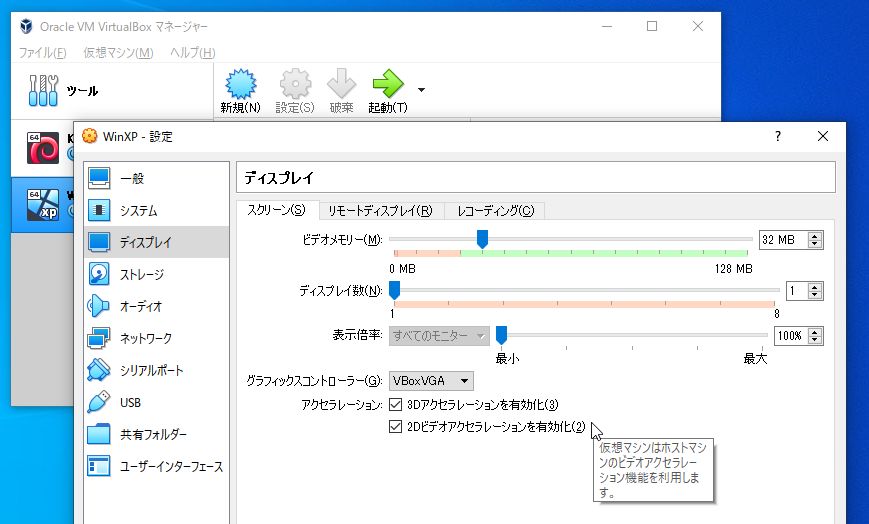Open the グラフィックスコントローラー VBoxVGA dropdown
Screen dimensions: 869x524
431,381
